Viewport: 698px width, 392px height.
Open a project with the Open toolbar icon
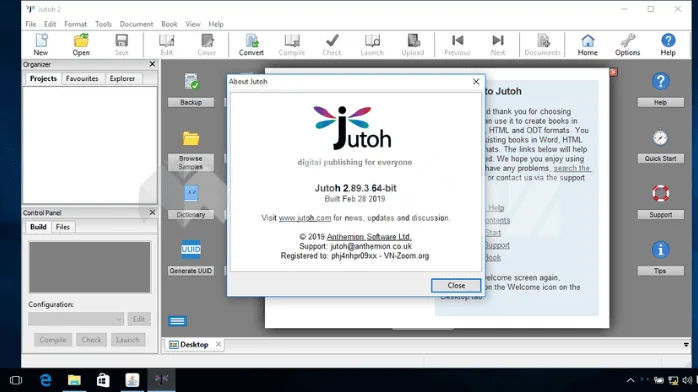81,44
